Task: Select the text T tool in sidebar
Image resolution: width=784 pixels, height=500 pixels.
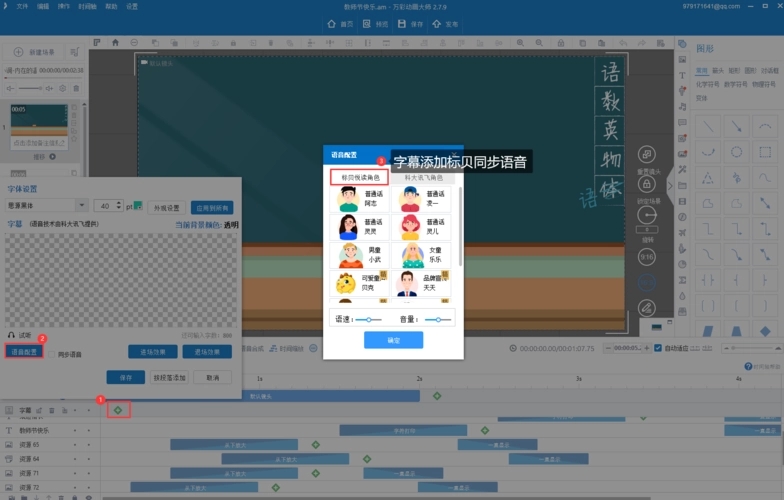Action: coord(682,76)
